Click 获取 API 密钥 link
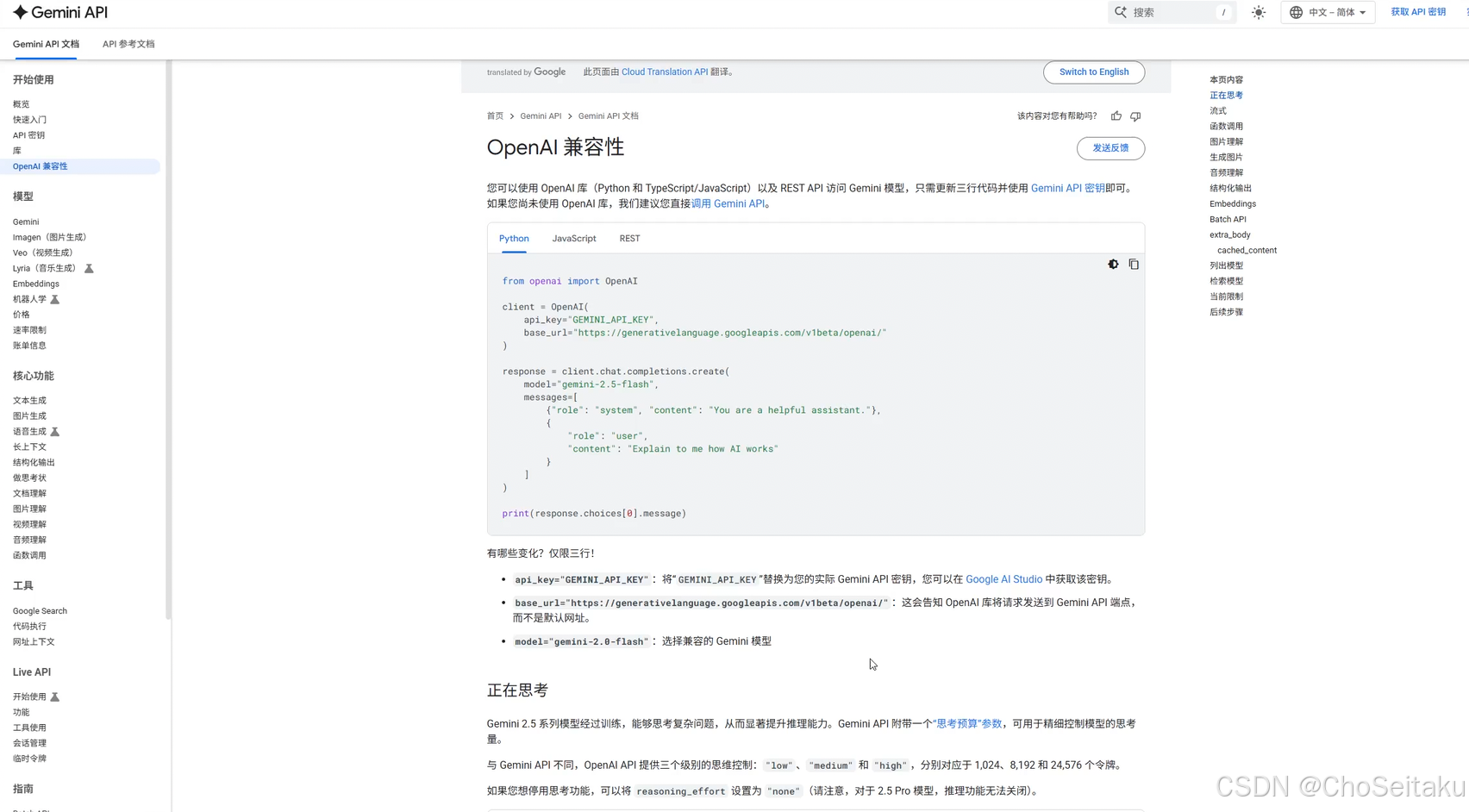The width and height of the screenshot is (1469, 812). [1418, 12]
